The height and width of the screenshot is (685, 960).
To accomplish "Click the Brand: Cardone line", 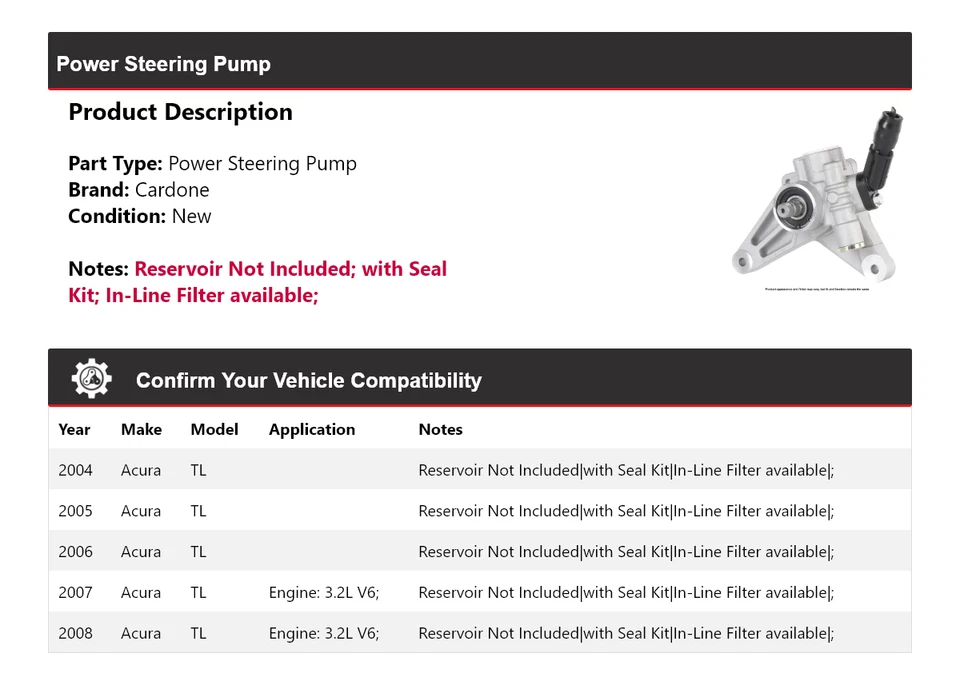I will pyautogui.click(x=139, y=190).
